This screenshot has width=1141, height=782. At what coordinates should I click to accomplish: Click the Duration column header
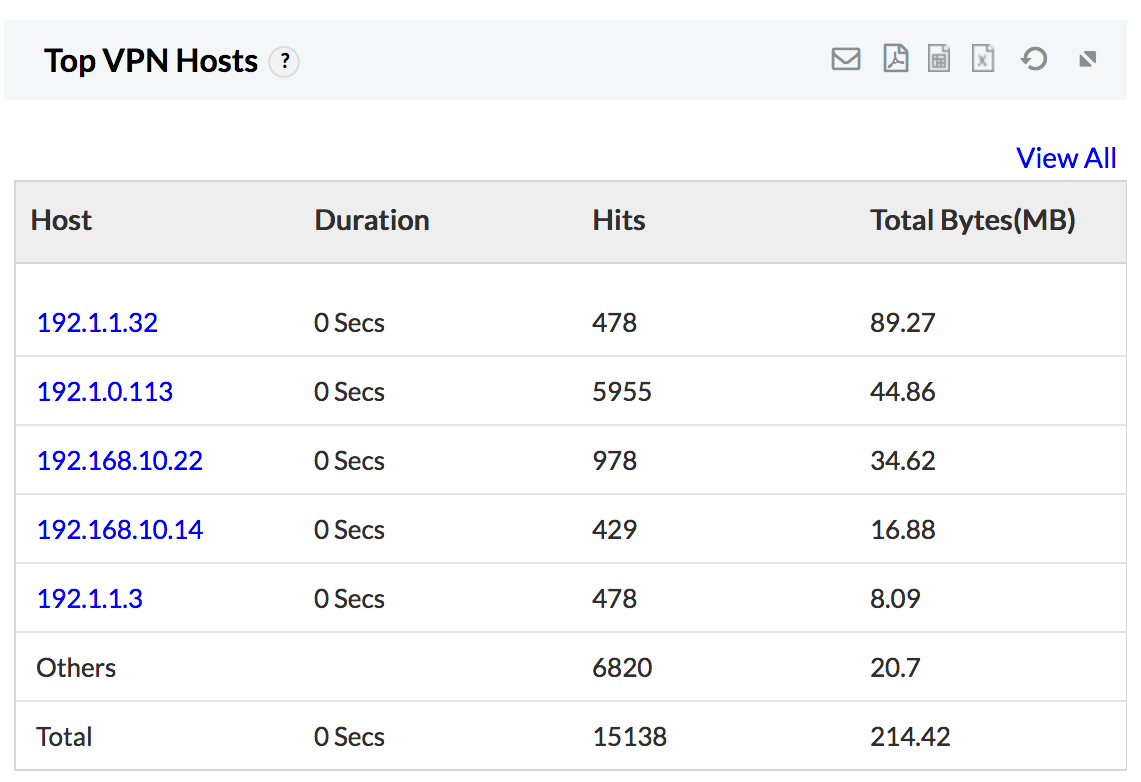pos(372,220)
